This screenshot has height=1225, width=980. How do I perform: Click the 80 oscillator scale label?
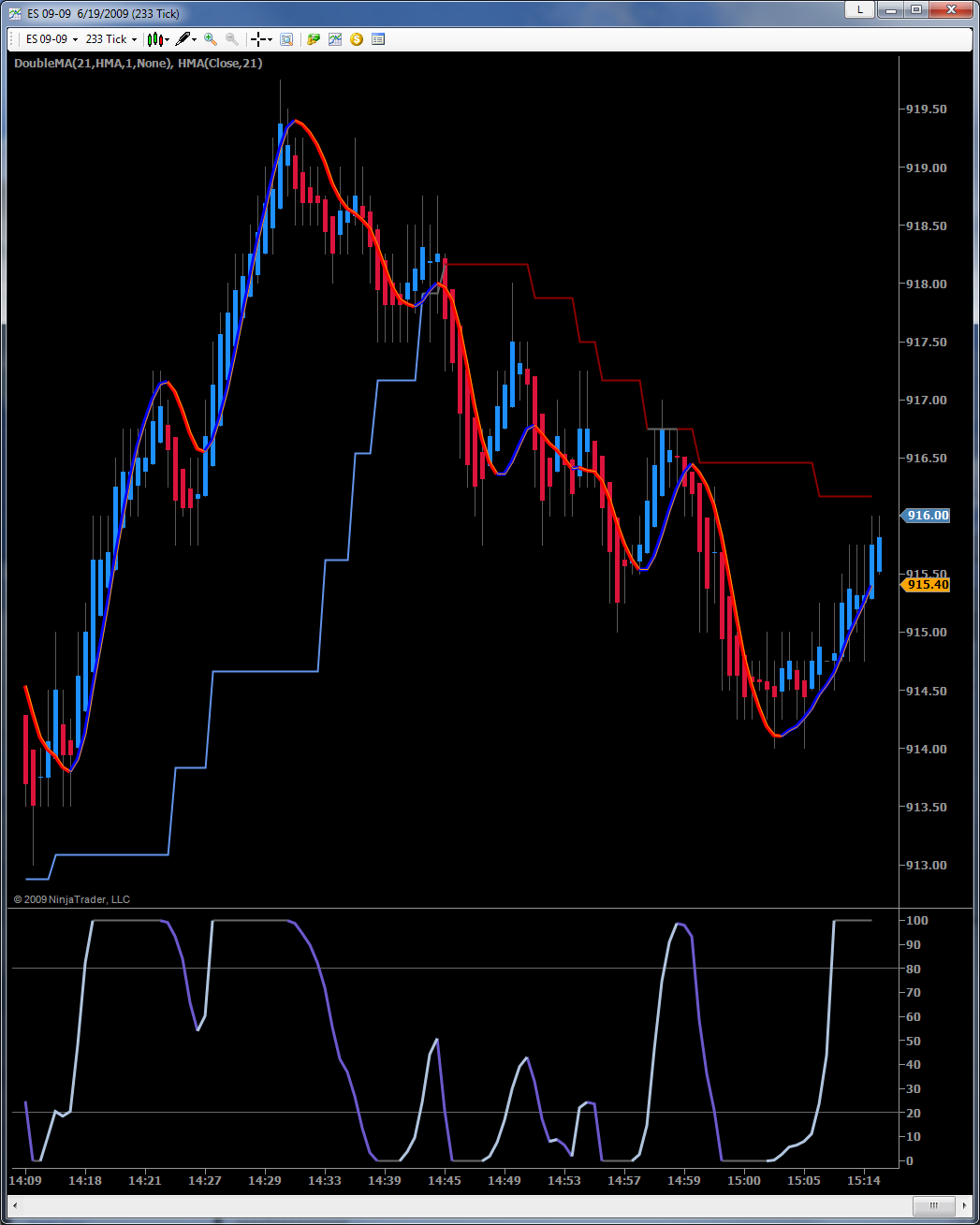coord(913,970)
